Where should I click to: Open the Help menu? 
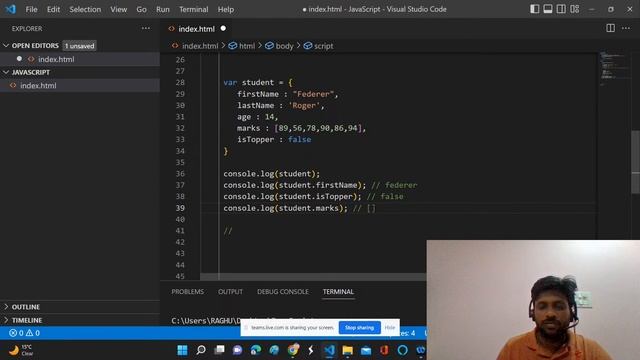226,9
